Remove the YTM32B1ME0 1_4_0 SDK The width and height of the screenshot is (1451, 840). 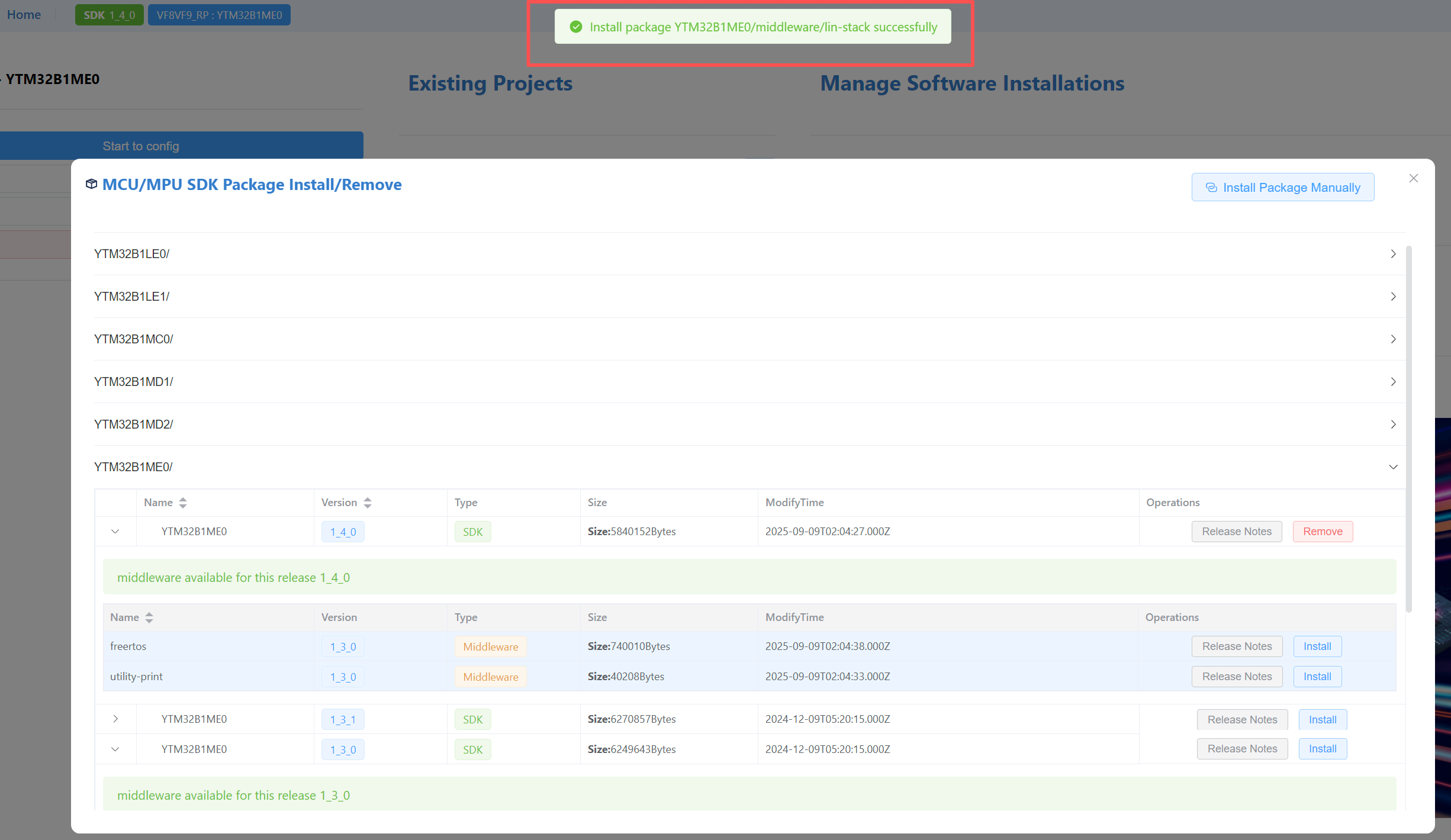pos(1322,532)
